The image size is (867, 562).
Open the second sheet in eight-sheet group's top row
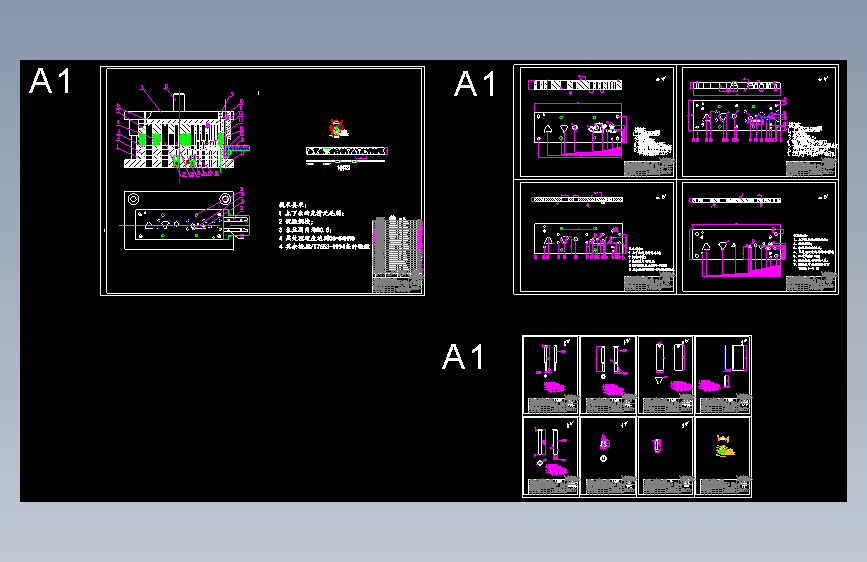(608, 375)
